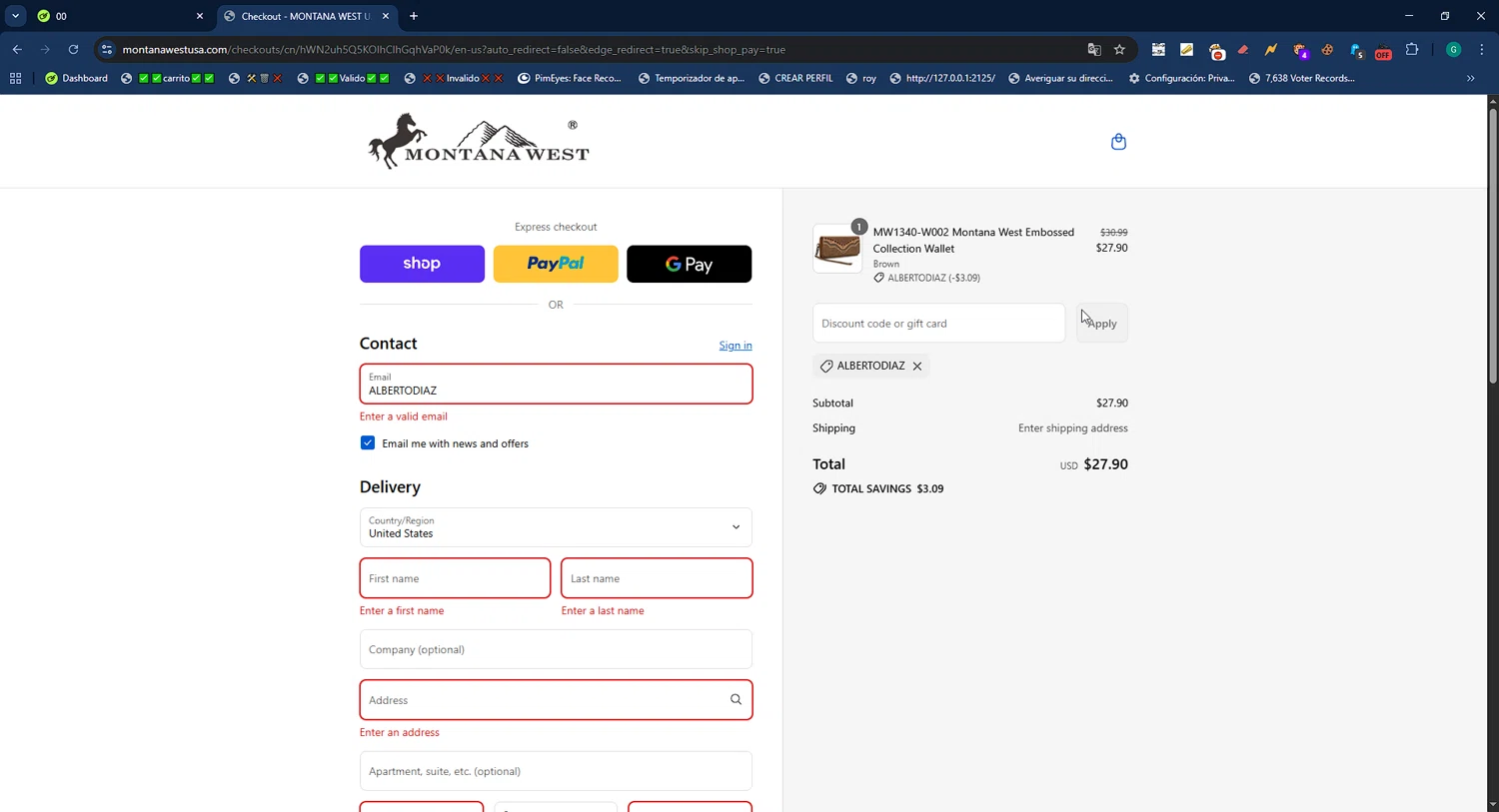
Task: Uncheck Email me with news and offers
Action: click(x=368, y=443)
